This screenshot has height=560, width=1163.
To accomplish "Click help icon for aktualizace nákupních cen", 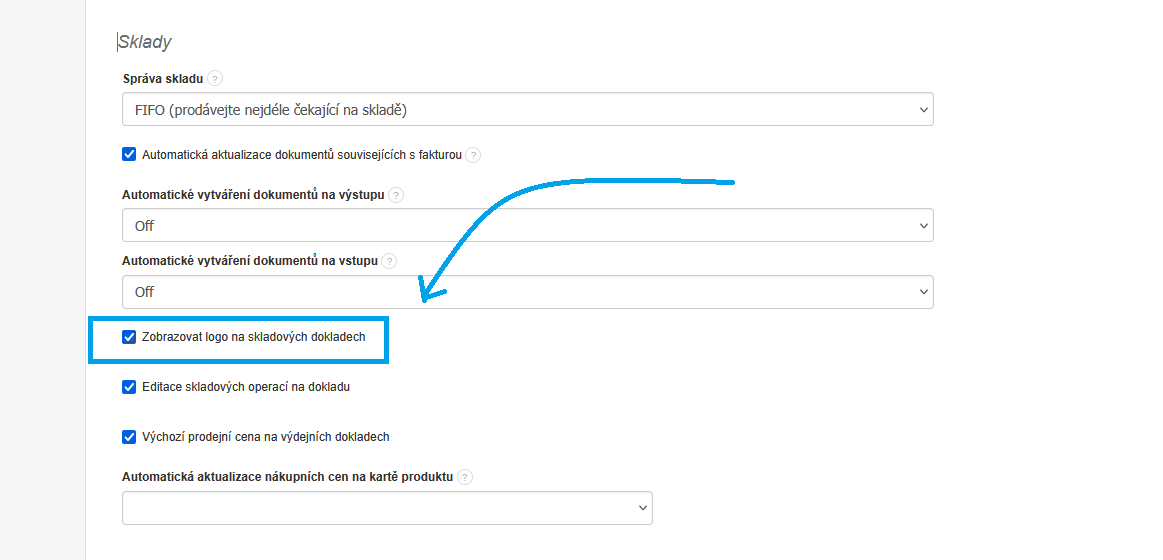I will click(465, 477).
